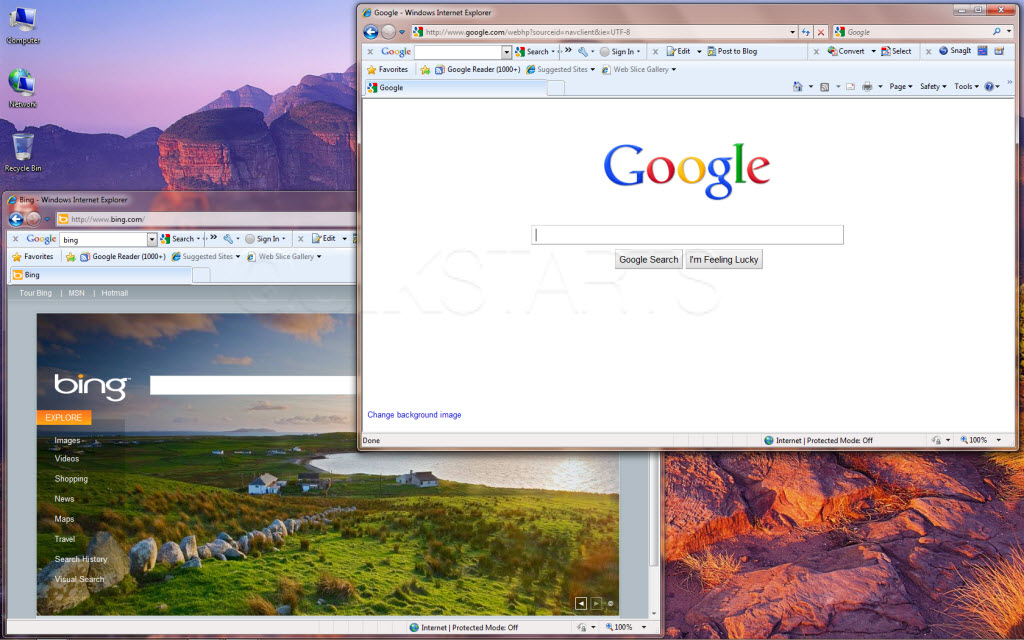
Task: Click Post to Blog toolbar button
Action: tap(732, 51)
